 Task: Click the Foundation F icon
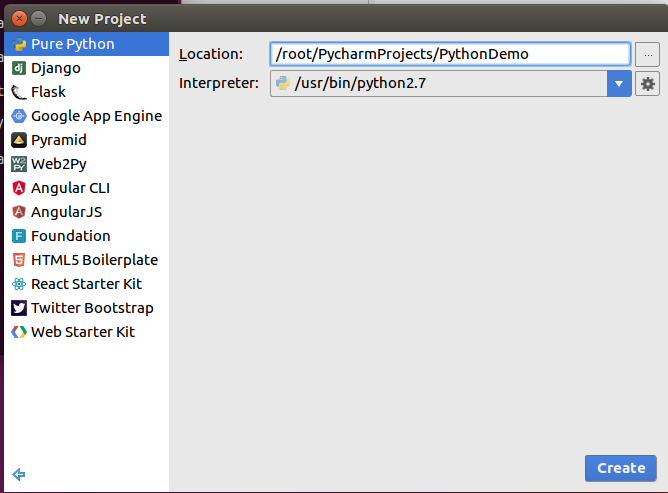[x=19, y=236]
